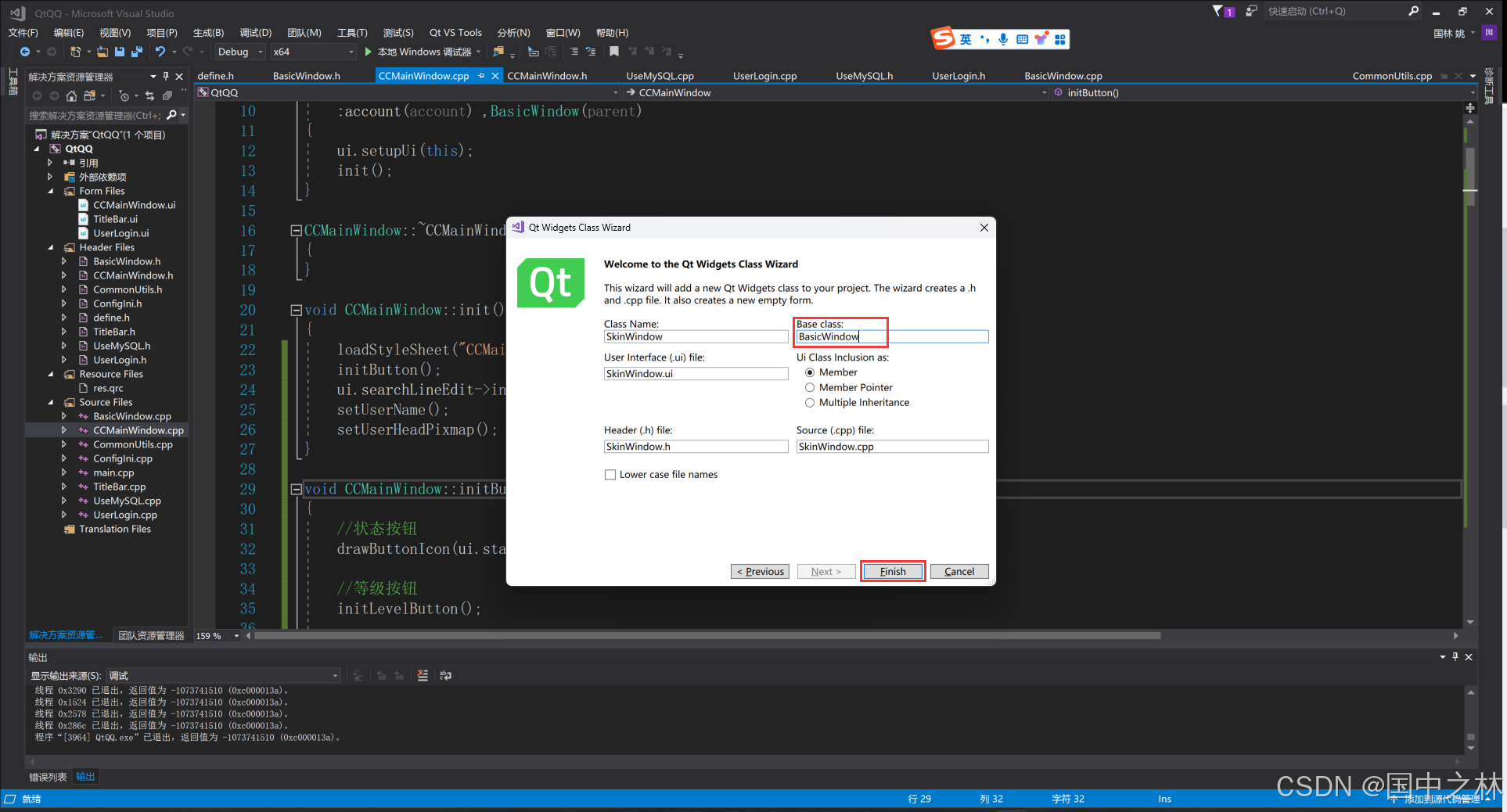The height and width of the screenshot is (812, 1507).
Task: Switch to the BasicWindow.h editor tab
Action: click(x=307, y=76)
